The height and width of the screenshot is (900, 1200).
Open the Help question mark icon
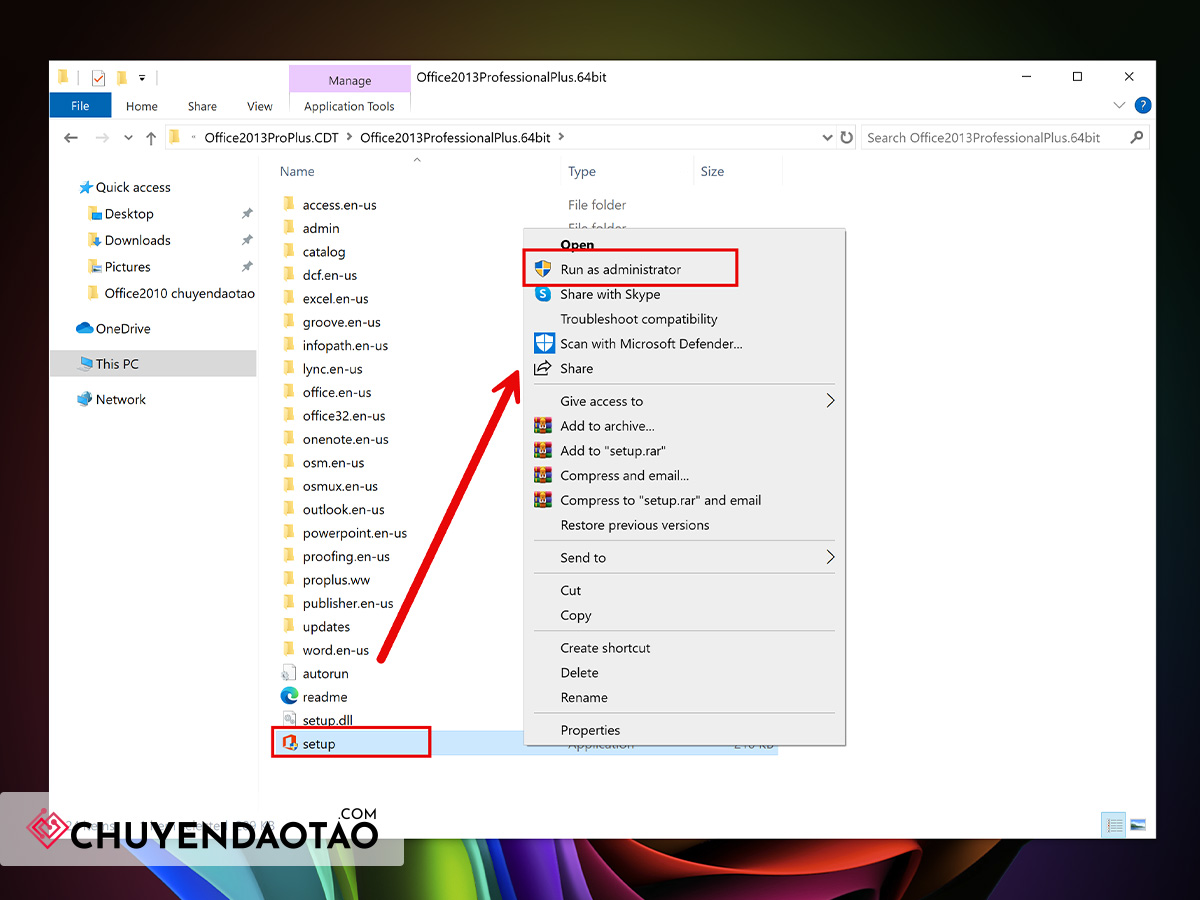coord(1143,106)
